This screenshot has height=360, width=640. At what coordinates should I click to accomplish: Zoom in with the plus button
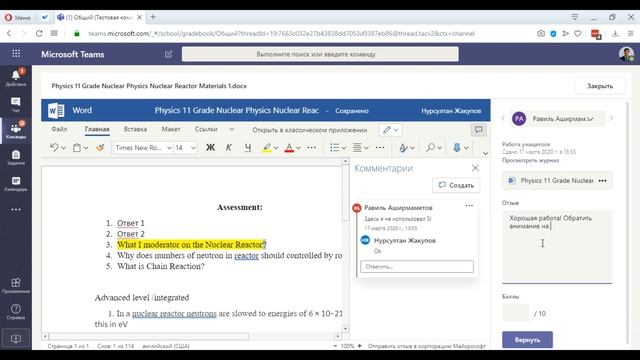360,346
